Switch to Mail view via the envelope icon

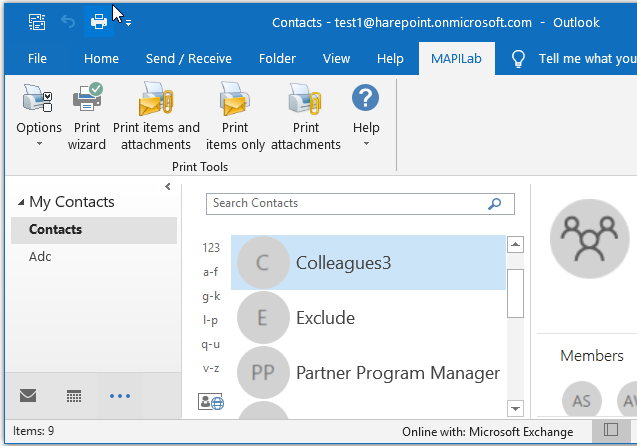point(28,396)
